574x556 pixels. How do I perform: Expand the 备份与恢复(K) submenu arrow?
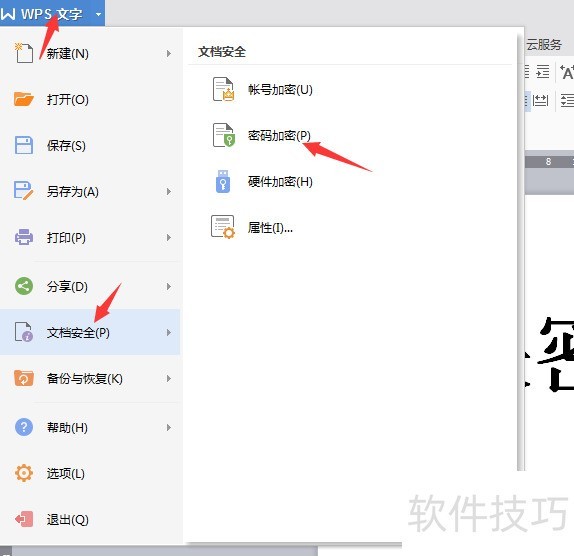coord(169,378)
